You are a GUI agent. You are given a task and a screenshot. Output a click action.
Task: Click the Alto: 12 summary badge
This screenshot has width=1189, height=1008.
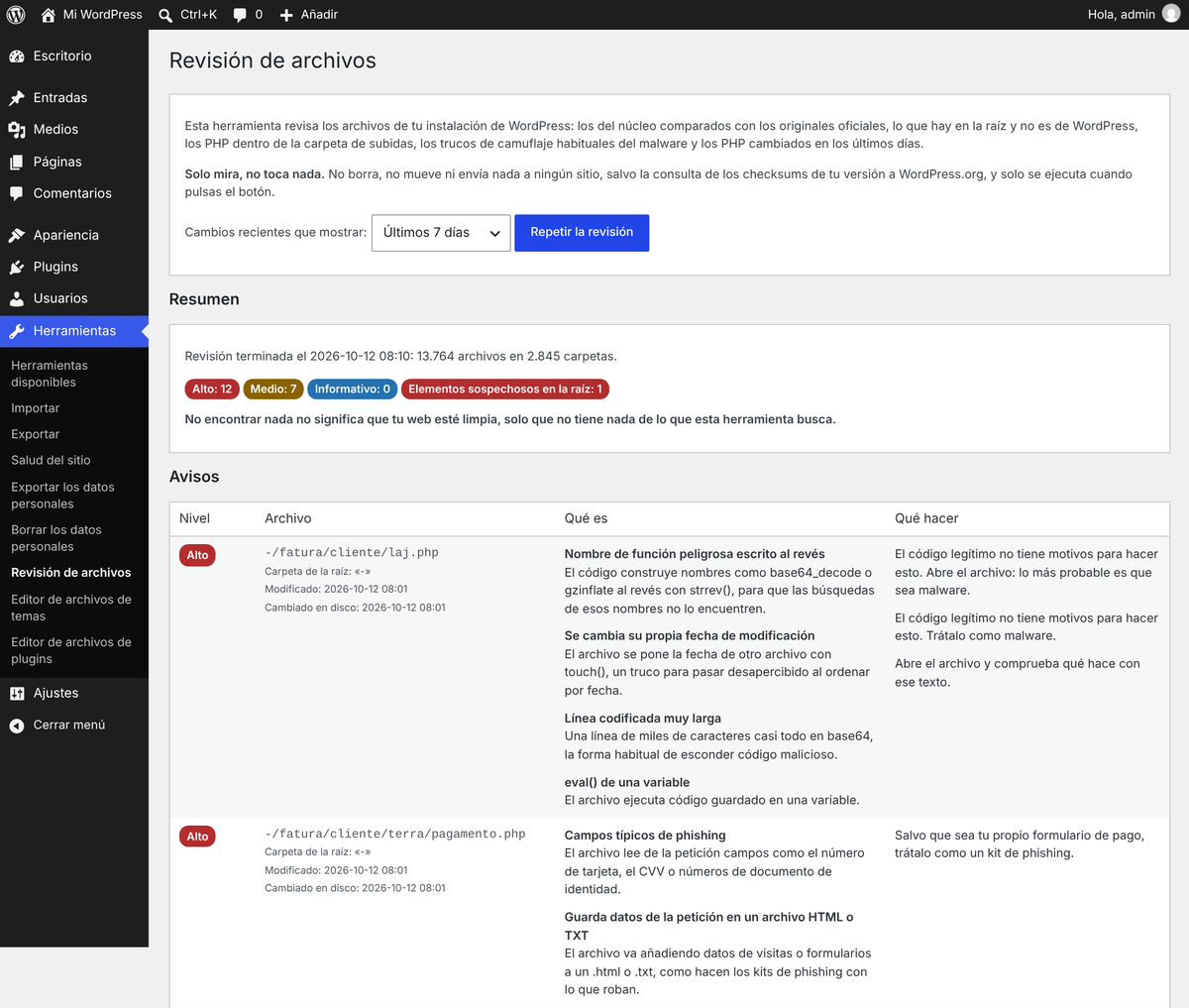pos(212,390)
